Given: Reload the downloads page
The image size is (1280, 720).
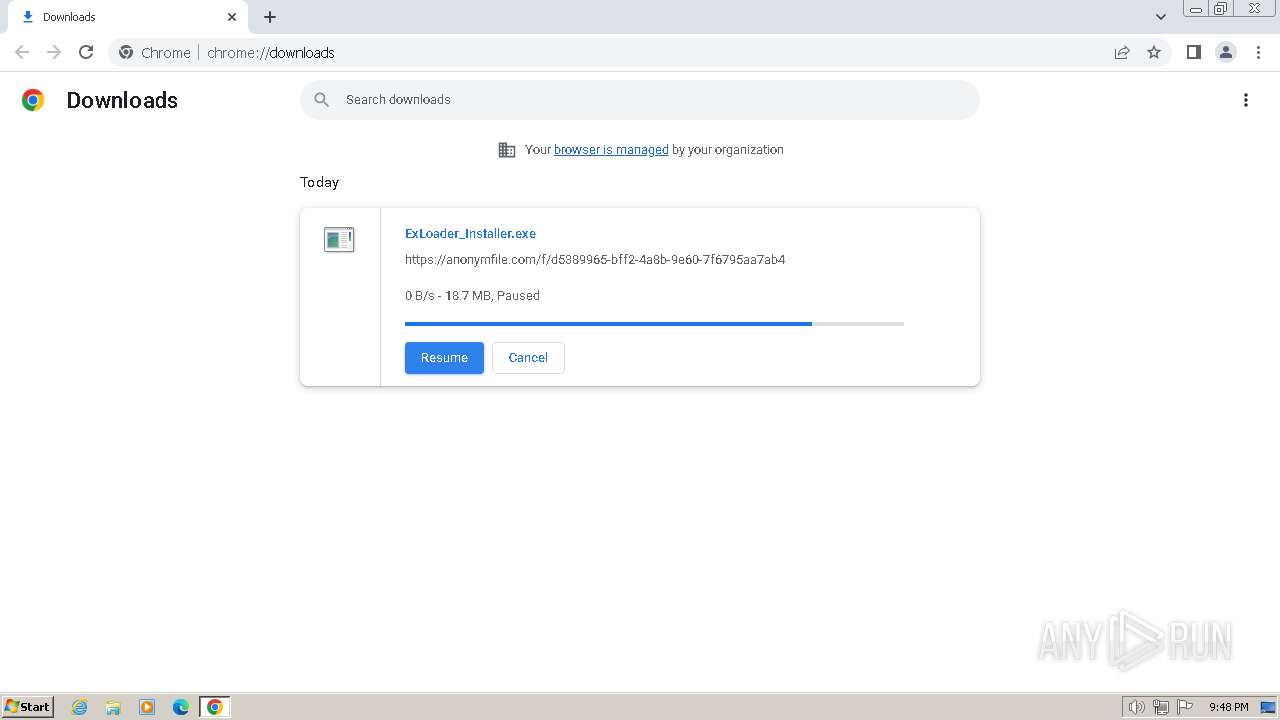Looking at the screenshot, I should point(86,52).
